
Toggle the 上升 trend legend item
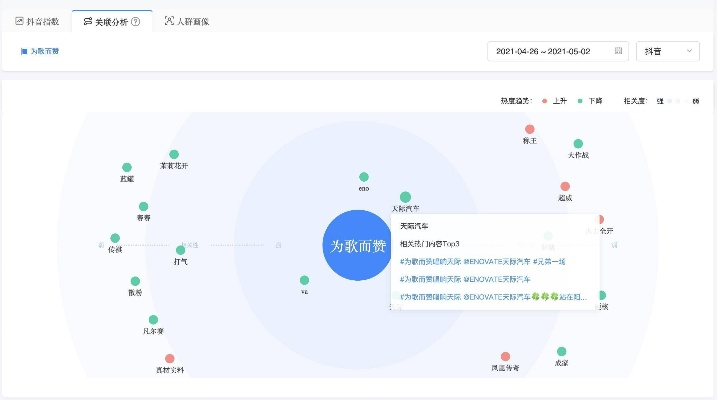tap(553, 101)
